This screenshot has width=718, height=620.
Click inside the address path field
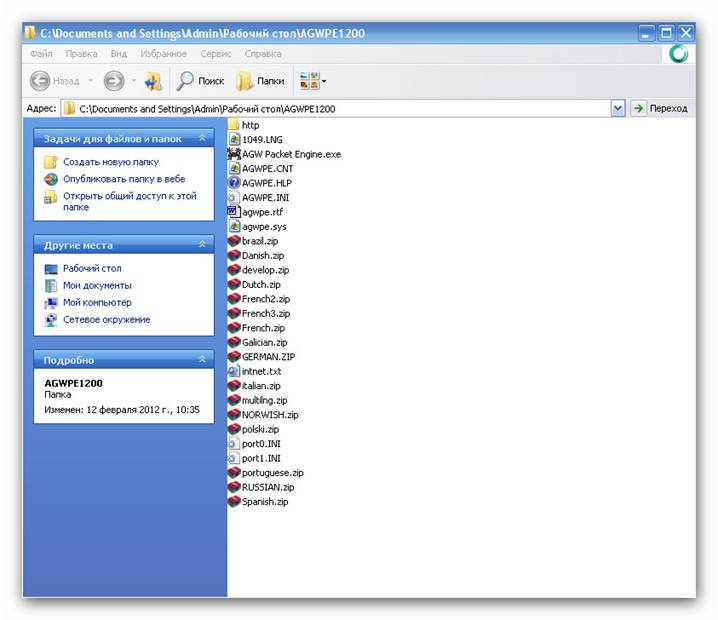coord(335,109)
